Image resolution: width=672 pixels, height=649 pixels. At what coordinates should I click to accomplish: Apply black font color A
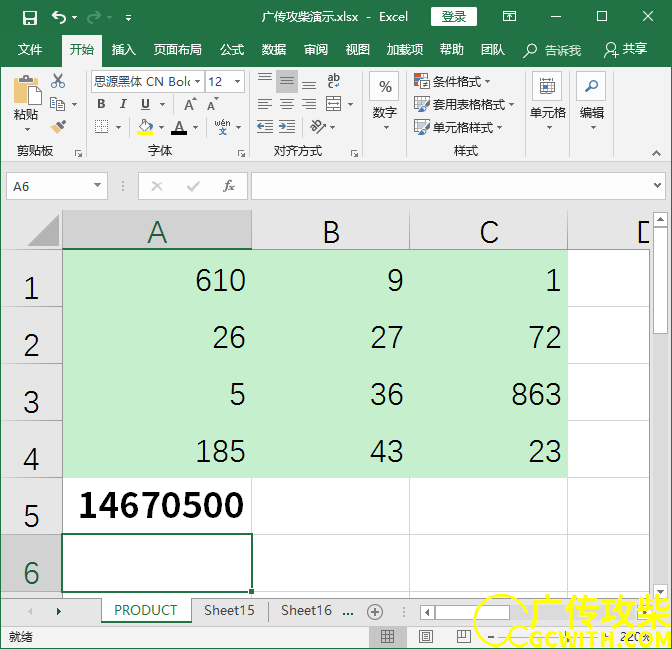179,127
